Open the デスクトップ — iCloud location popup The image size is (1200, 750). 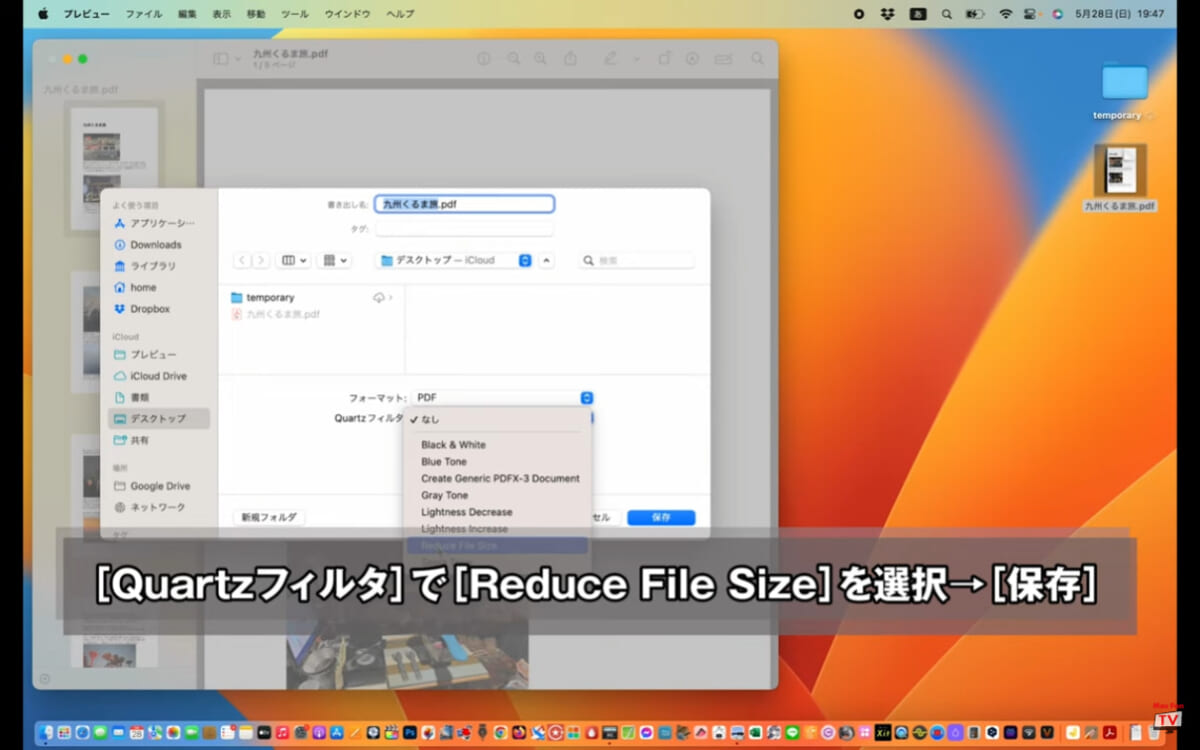(454, 260)
